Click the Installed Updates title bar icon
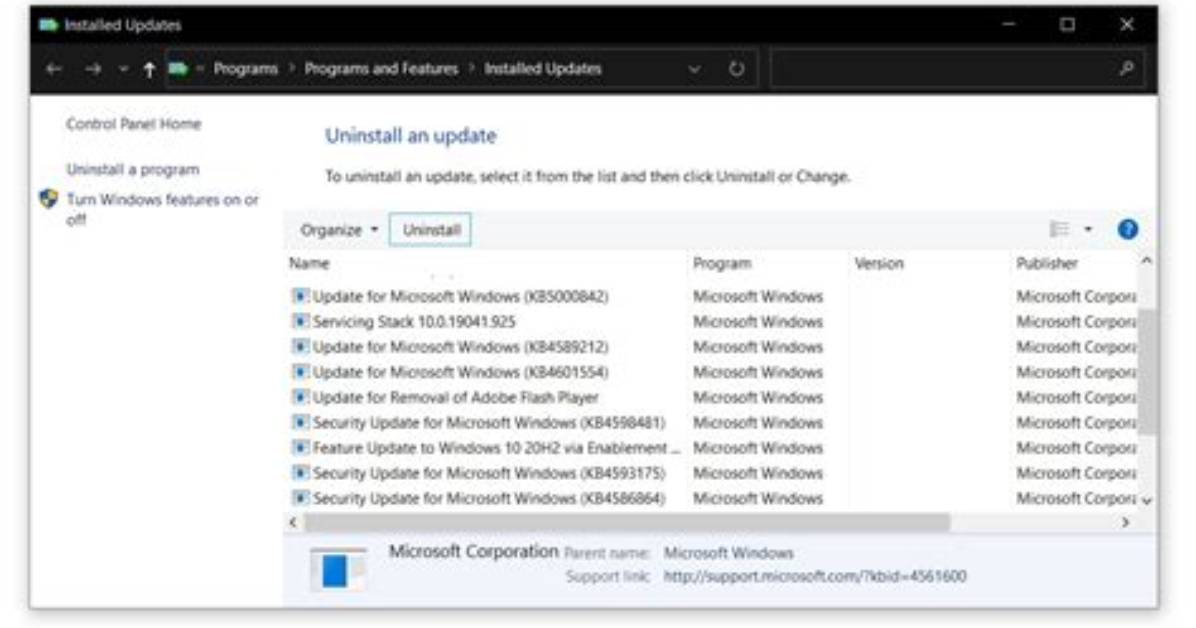 point(49,25)
